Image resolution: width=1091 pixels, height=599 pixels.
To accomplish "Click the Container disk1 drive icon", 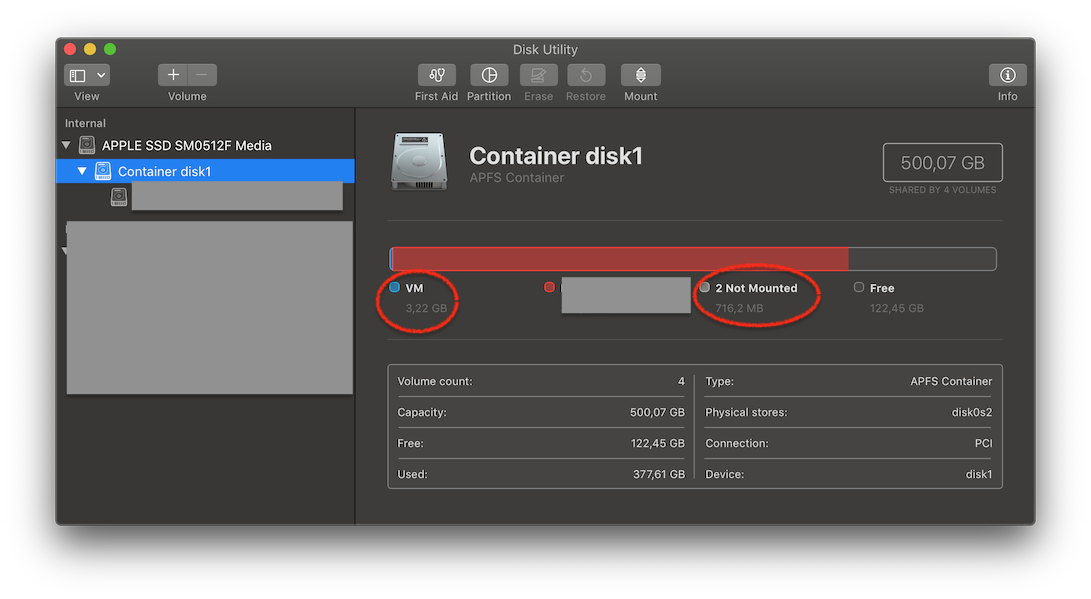I will (x=418, y=160).
